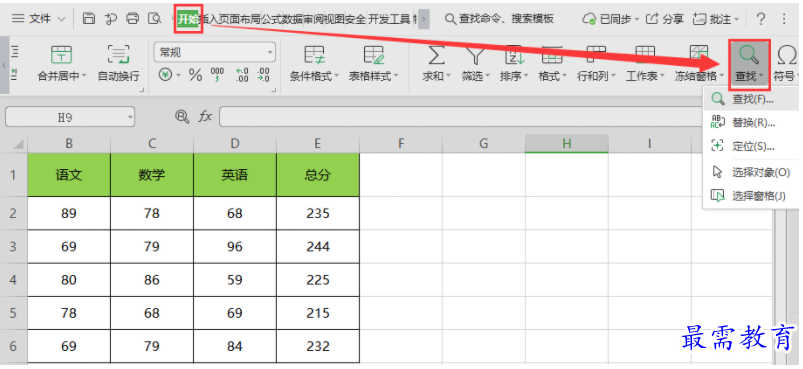803x369 pixels.
Task: Select the cell containing 244
Action: (318, 247)
